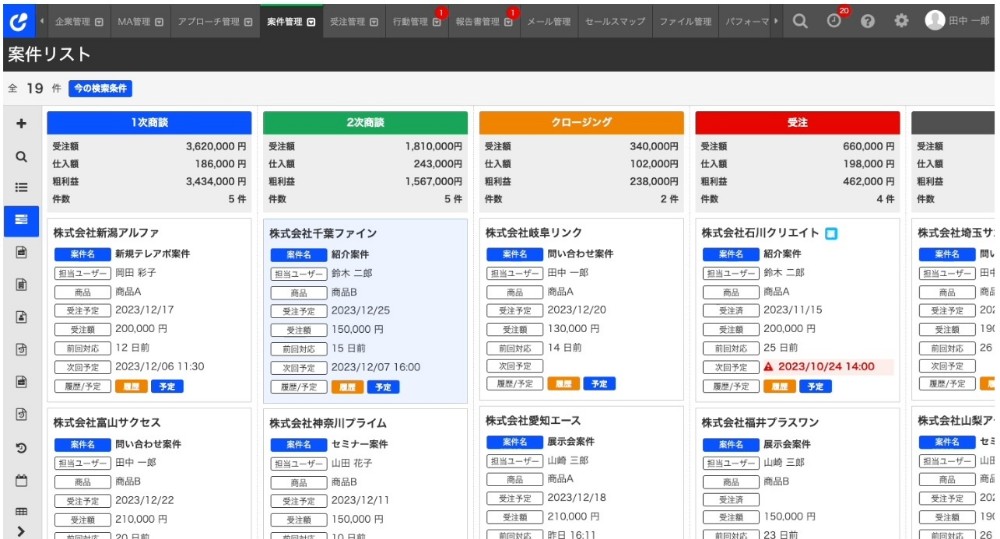Screen dimensions: 1000x539
Task: Click the magnifier icon in top bar
Action: (800, 21)
